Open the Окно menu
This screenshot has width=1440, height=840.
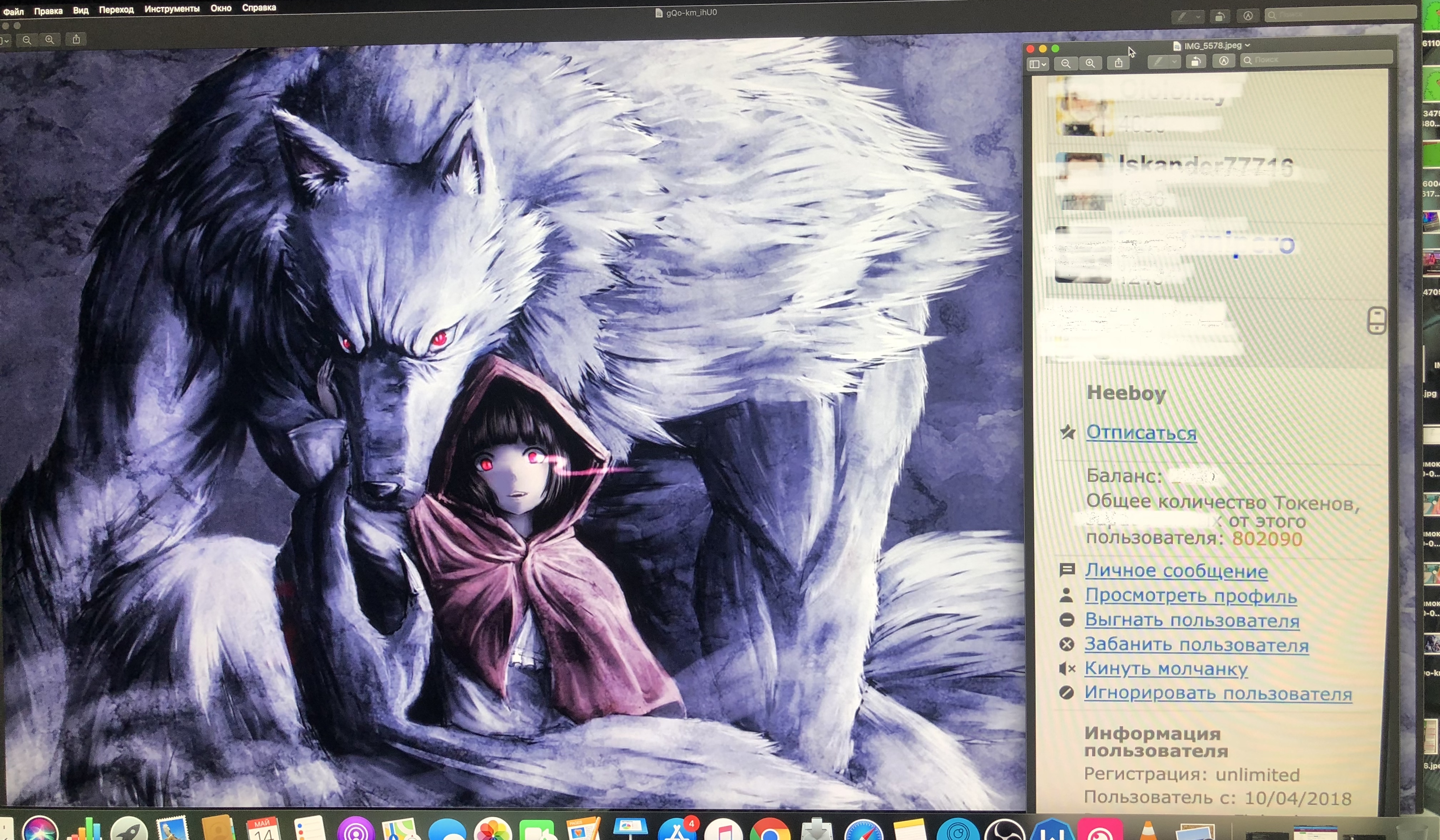coord(221,9)
